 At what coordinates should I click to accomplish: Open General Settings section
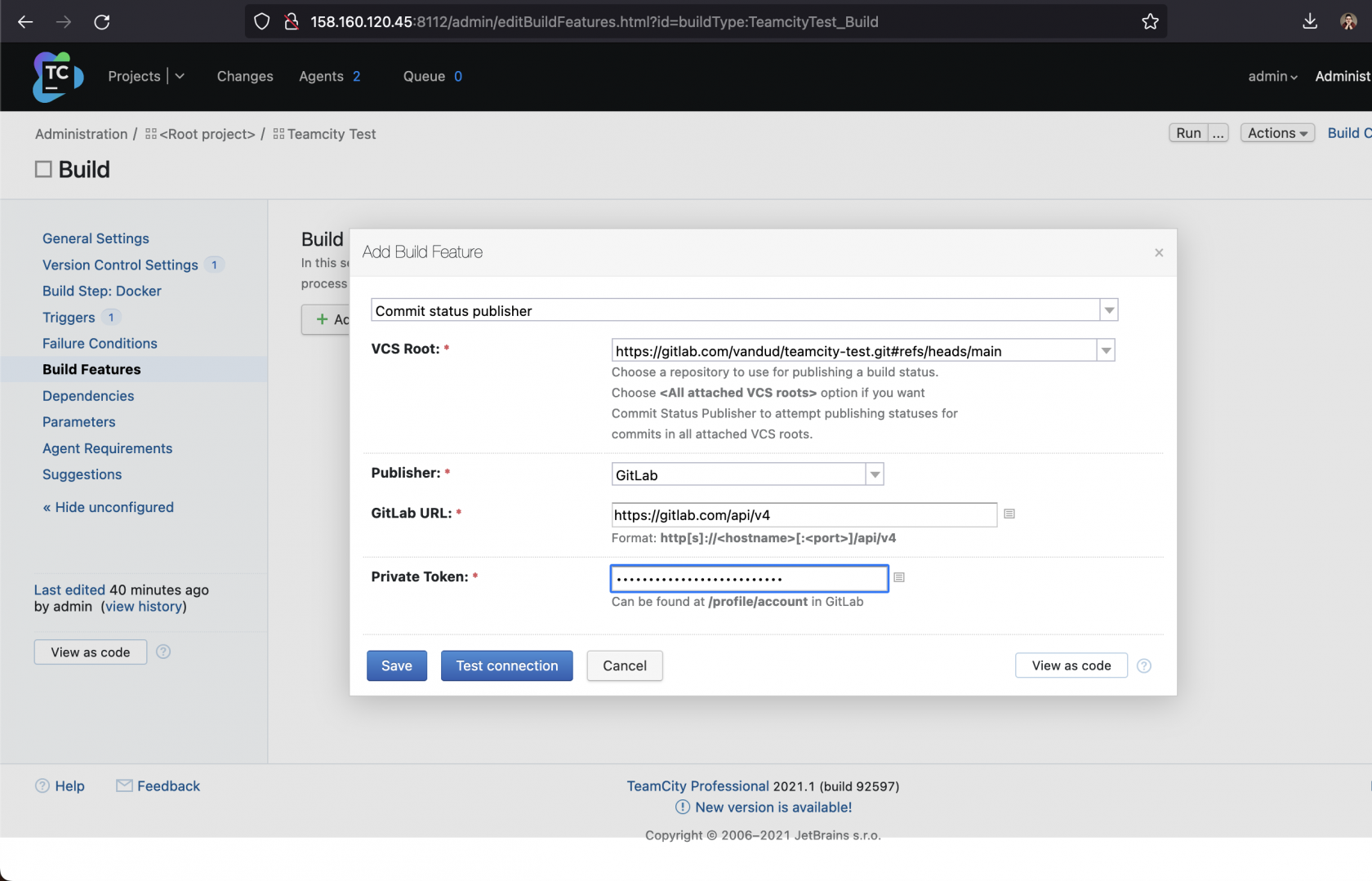click(96, 238)
